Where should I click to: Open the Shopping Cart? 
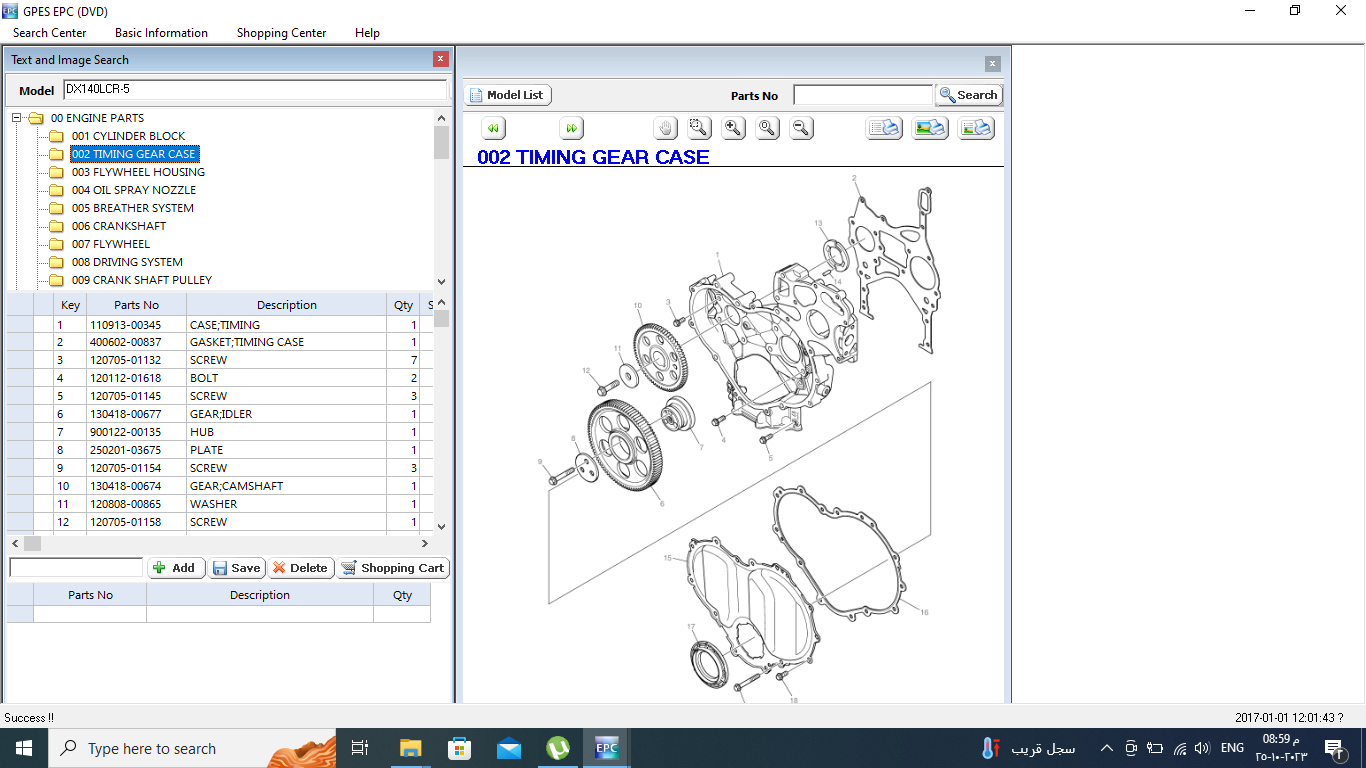[x=393, y=568]
